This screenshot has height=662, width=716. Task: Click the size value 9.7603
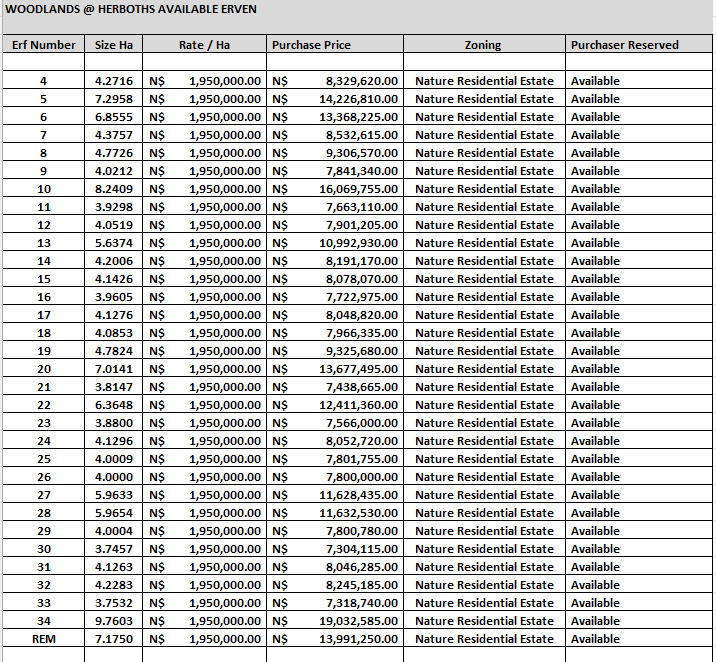click(113, 621)
